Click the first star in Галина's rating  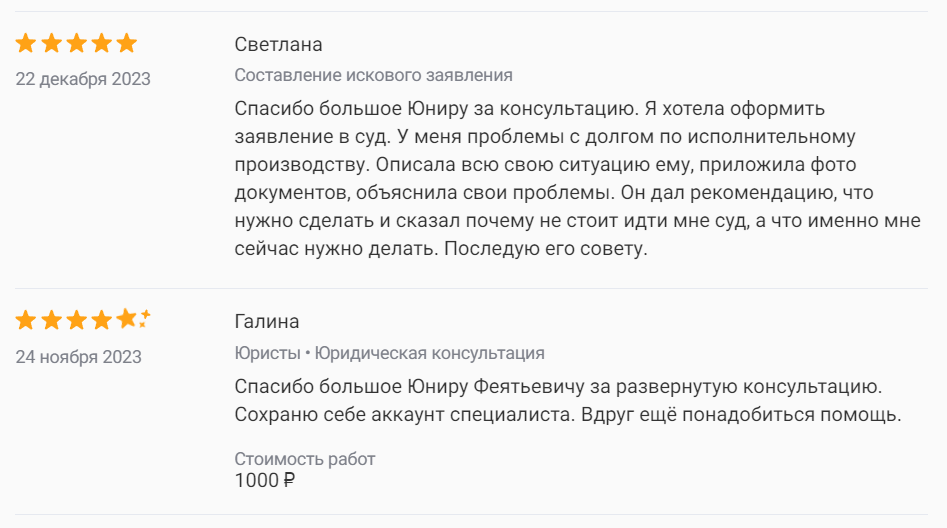click(x=26, y=321)
